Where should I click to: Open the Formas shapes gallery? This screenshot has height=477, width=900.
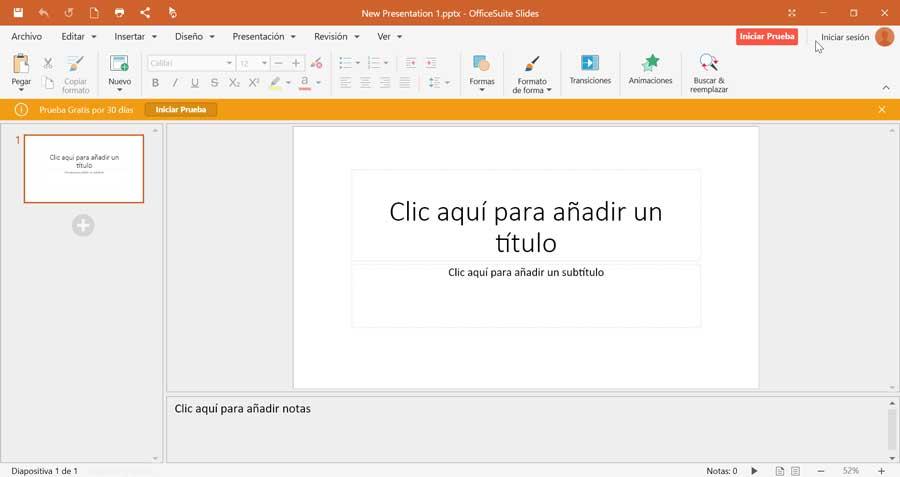(482, 73)
